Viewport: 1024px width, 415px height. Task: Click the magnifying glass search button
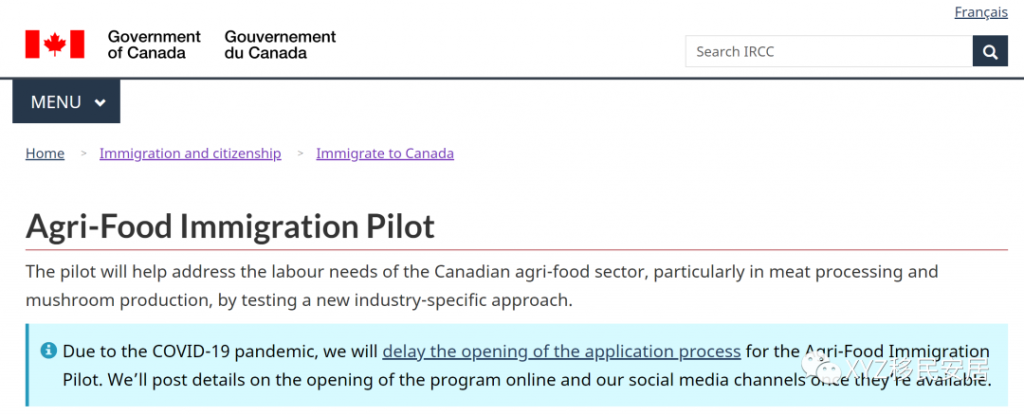click(x=990, y=52)
